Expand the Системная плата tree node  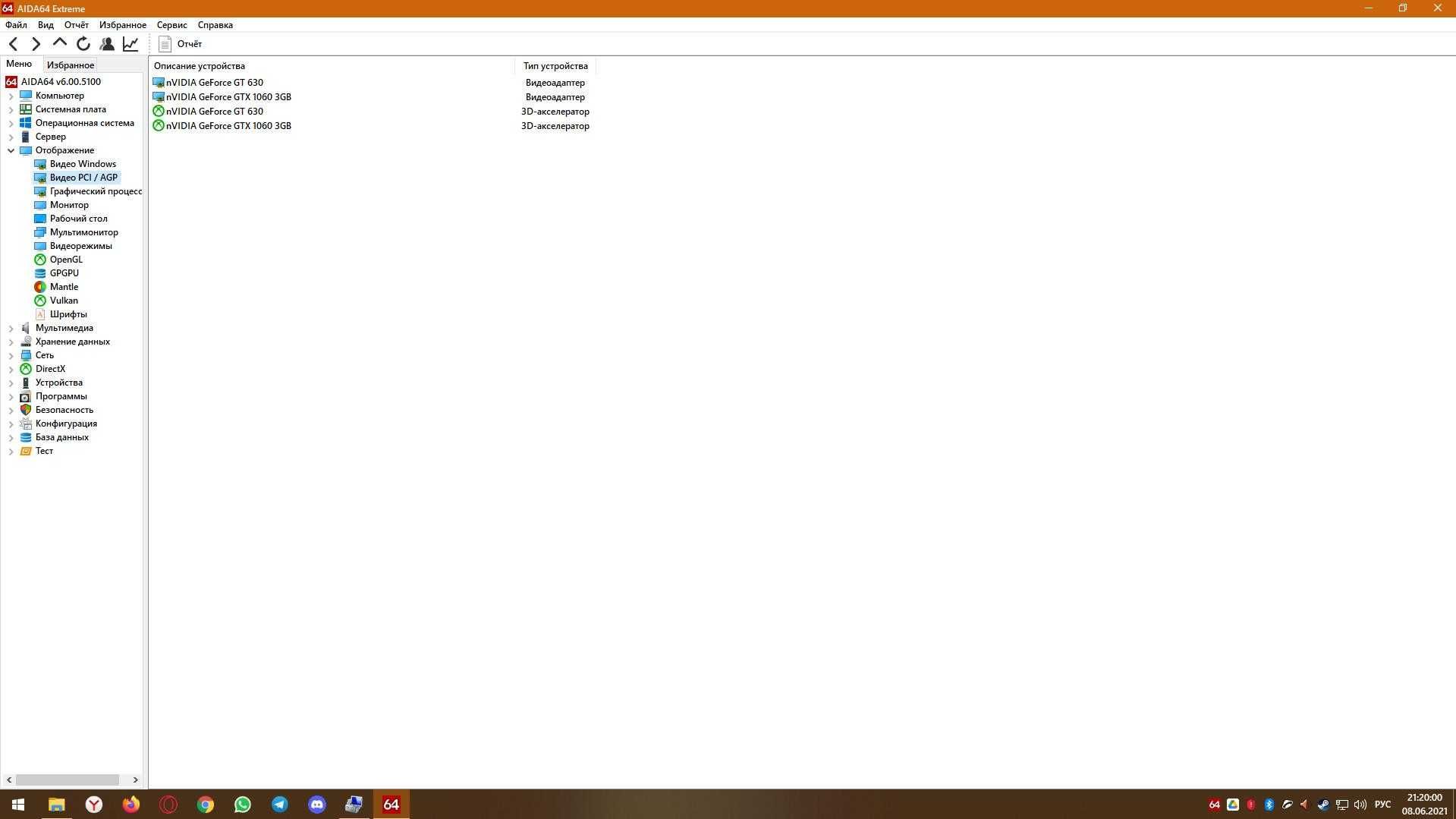click(11, 109)
